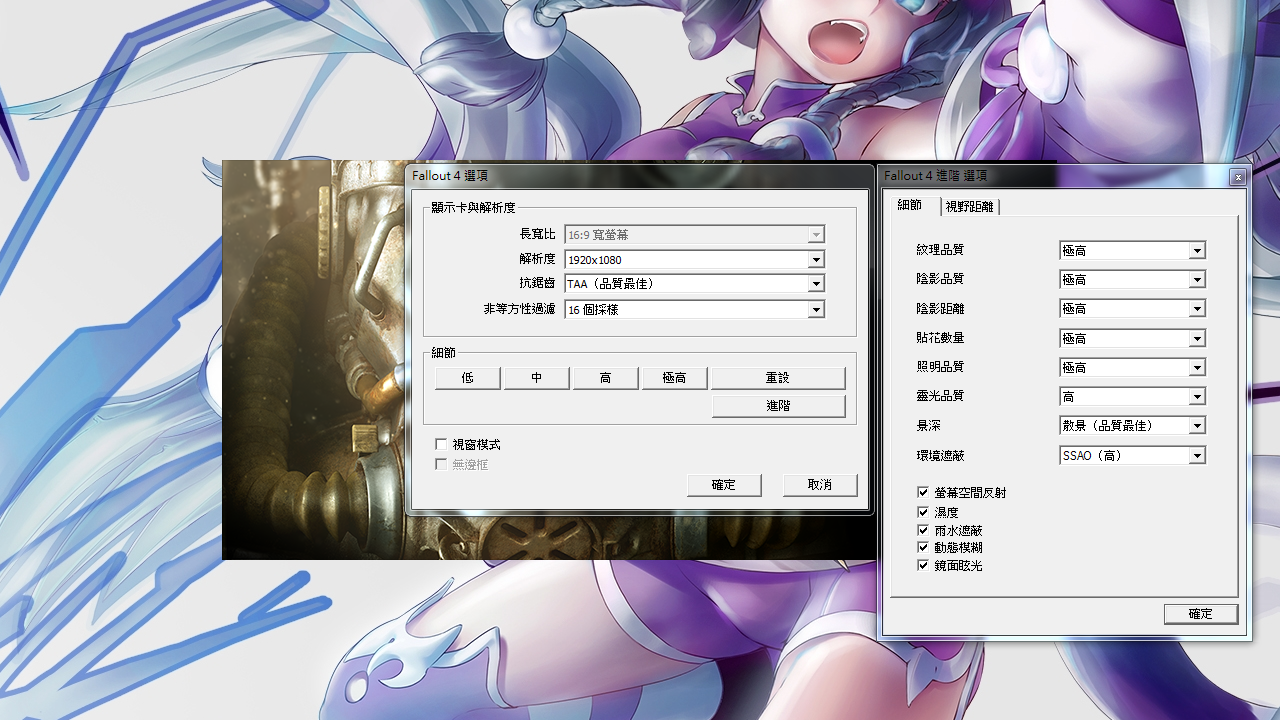Click 取消 to cancel options

[x=820, y=485]
